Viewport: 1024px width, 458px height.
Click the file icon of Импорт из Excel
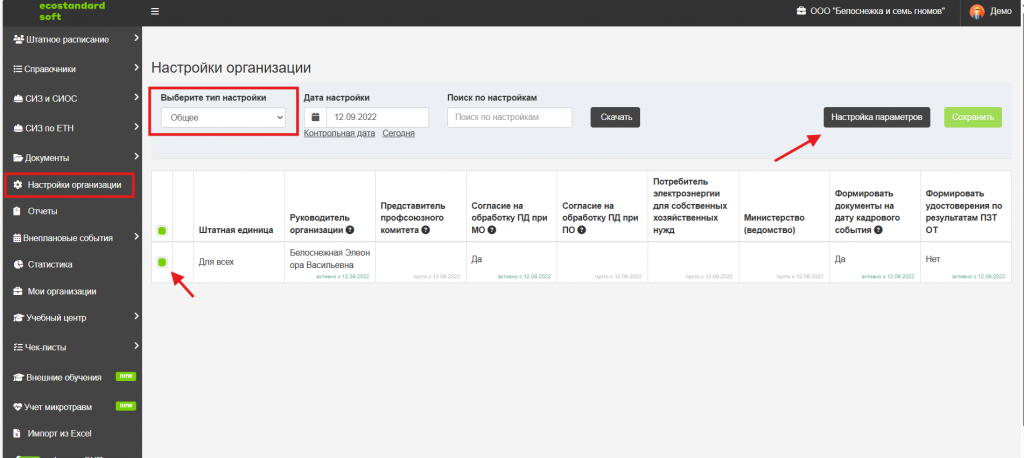(x=18, y=433)
